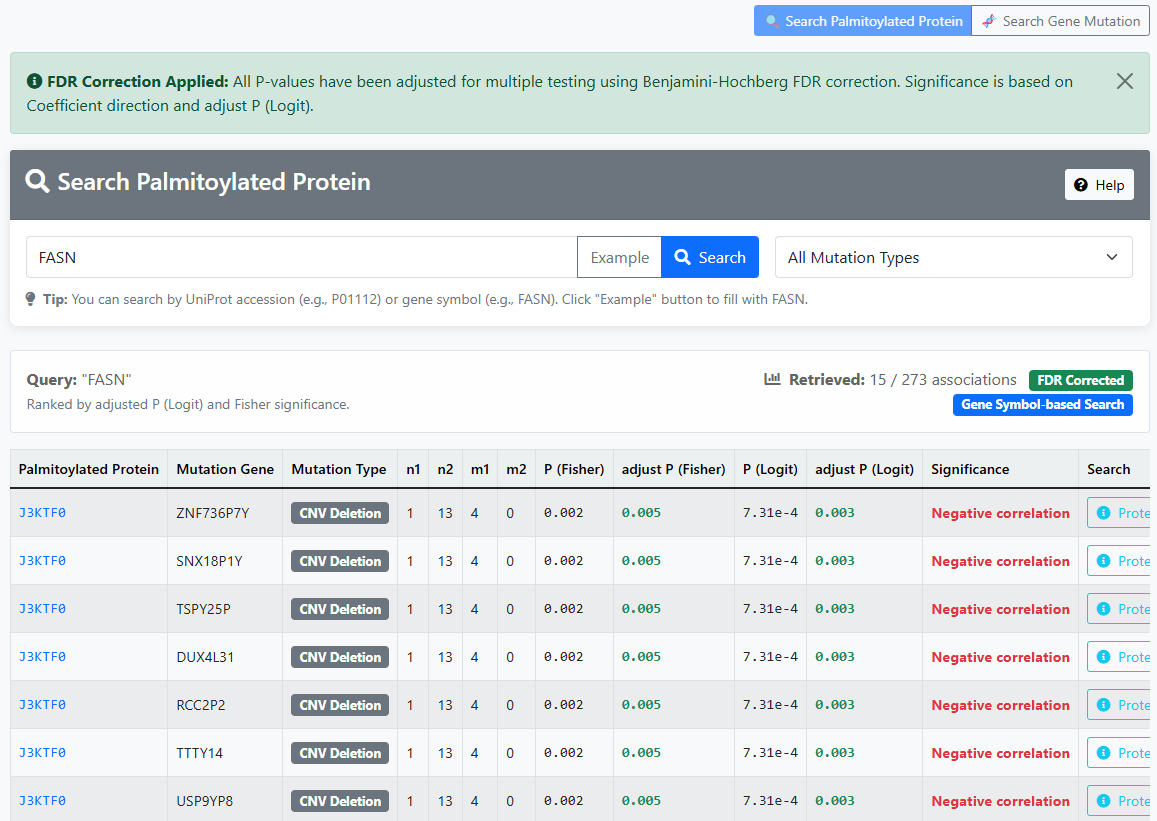Click the magnifier icon in panel header
The height and width of the screenshot is (821, 1157).
tap(37, 181)
